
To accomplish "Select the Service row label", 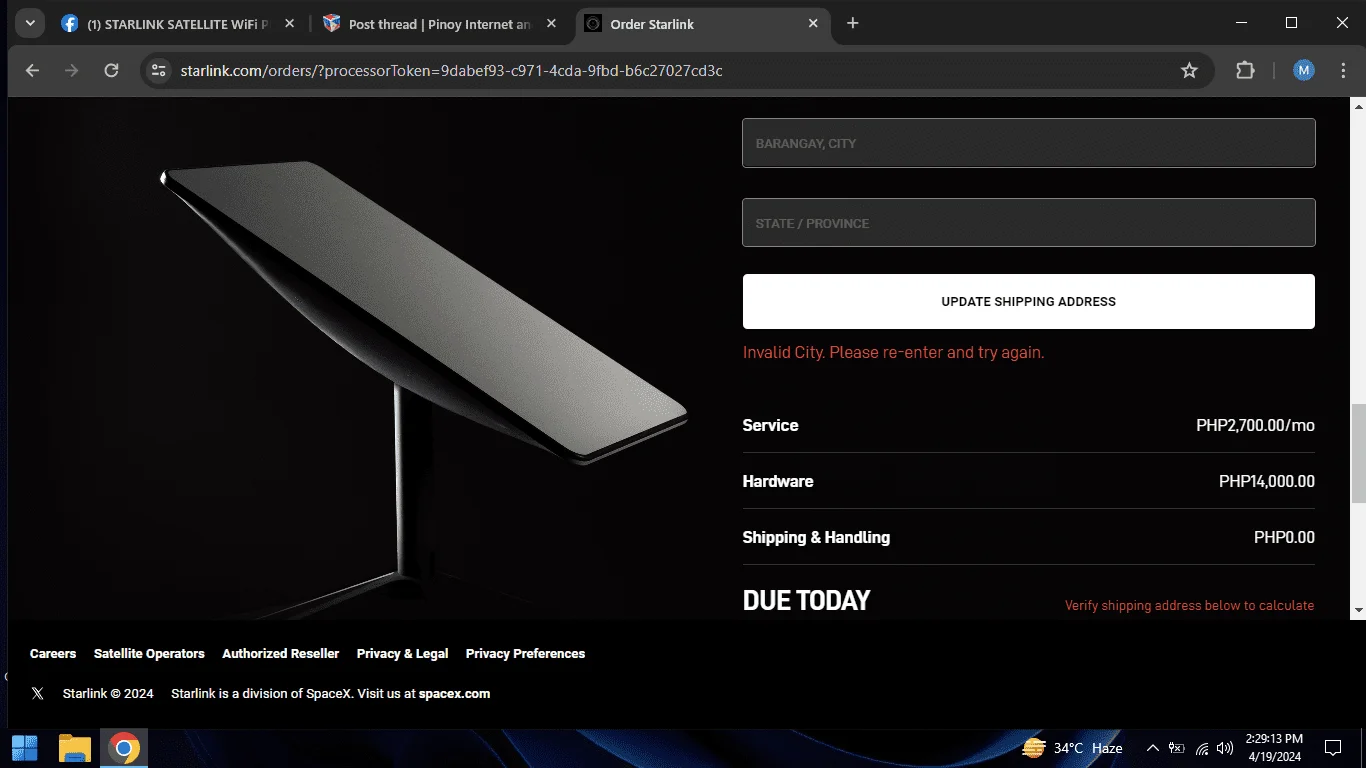I will pyautogui.click(x=770, y=425).
